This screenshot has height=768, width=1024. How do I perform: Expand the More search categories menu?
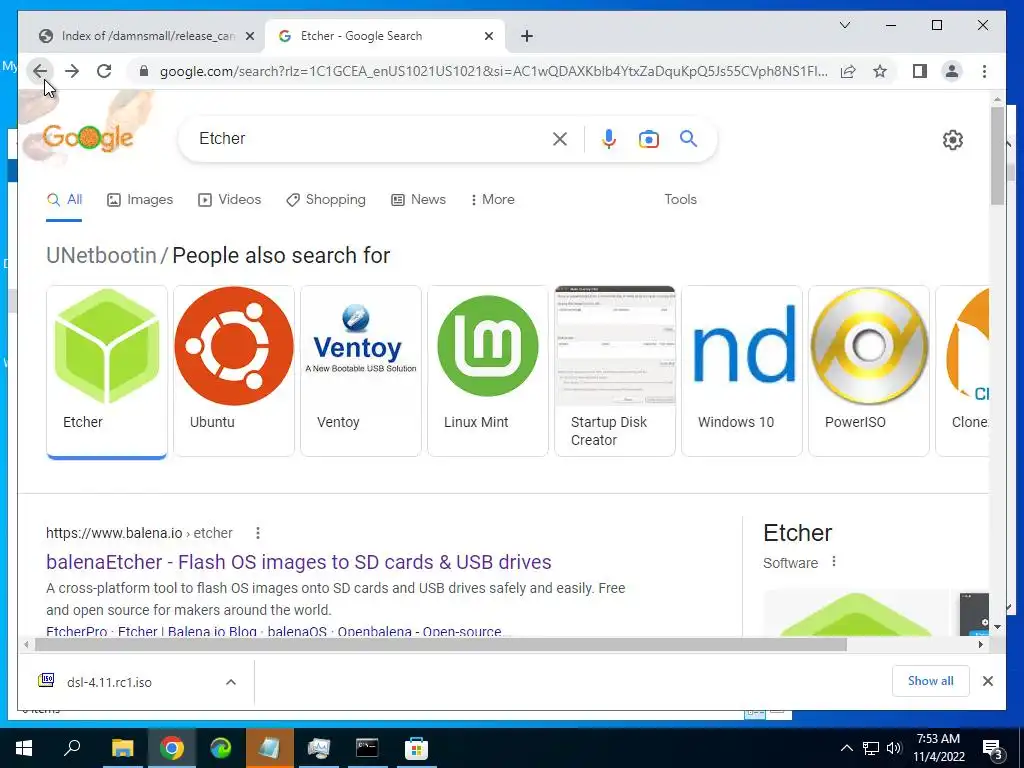click(492, 200)
